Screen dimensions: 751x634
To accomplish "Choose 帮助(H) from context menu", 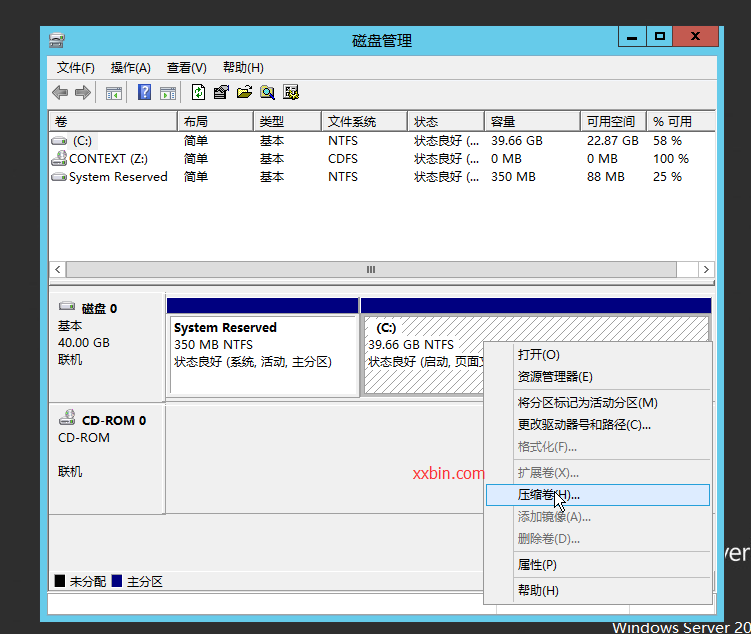I will 598,591.
